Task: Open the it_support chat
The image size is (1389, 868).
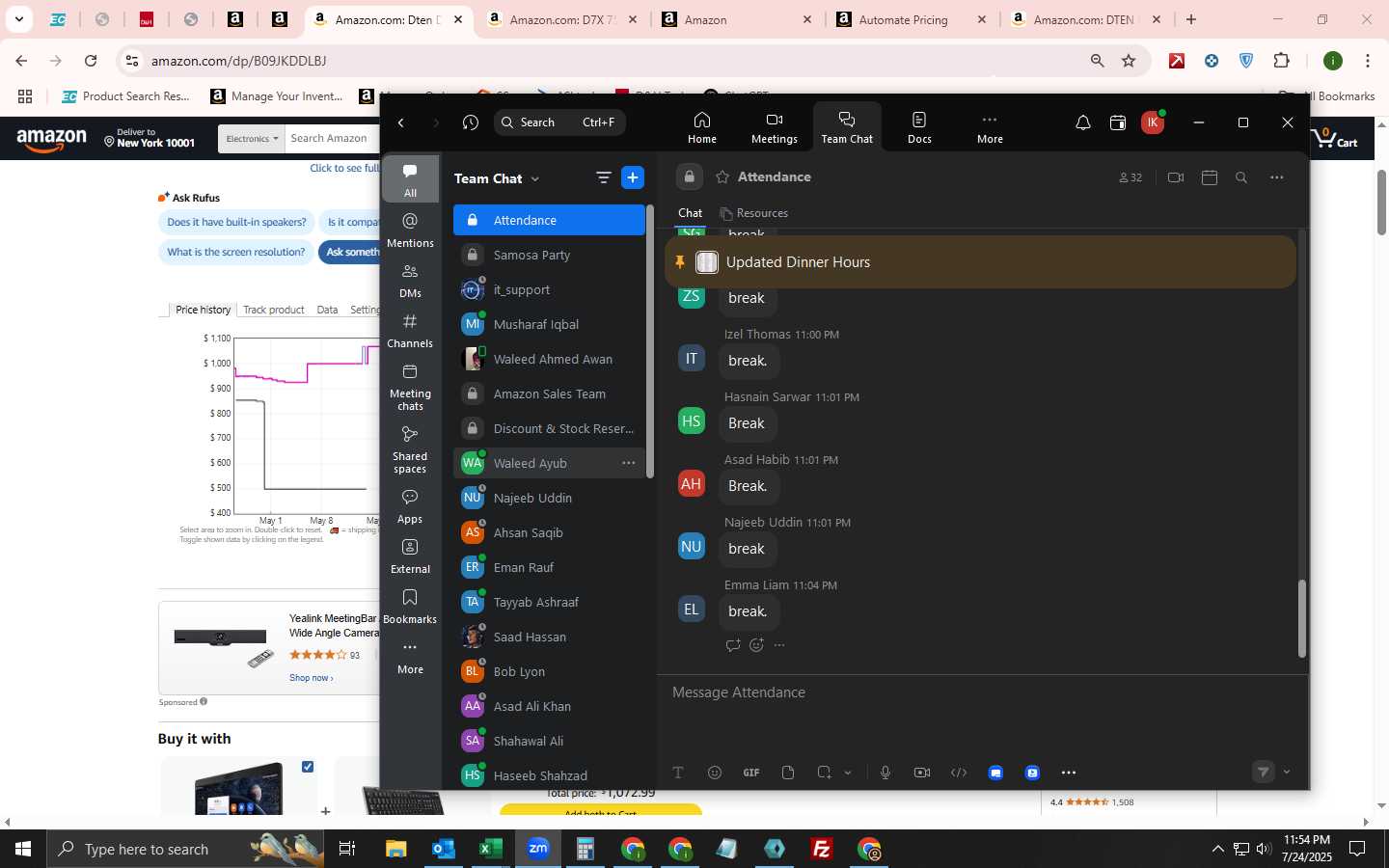Action: tap(549, 289)
